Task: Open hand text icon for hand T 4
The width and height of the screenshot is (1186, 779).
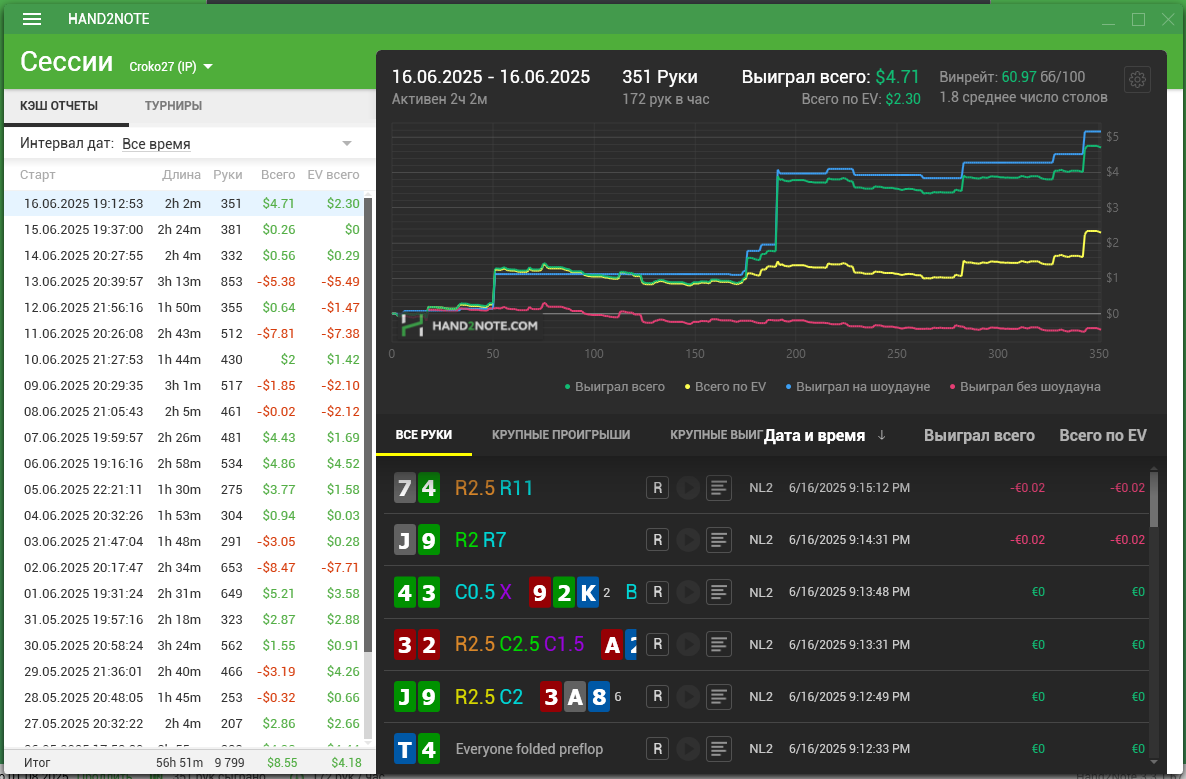Action: coord(719,749)
